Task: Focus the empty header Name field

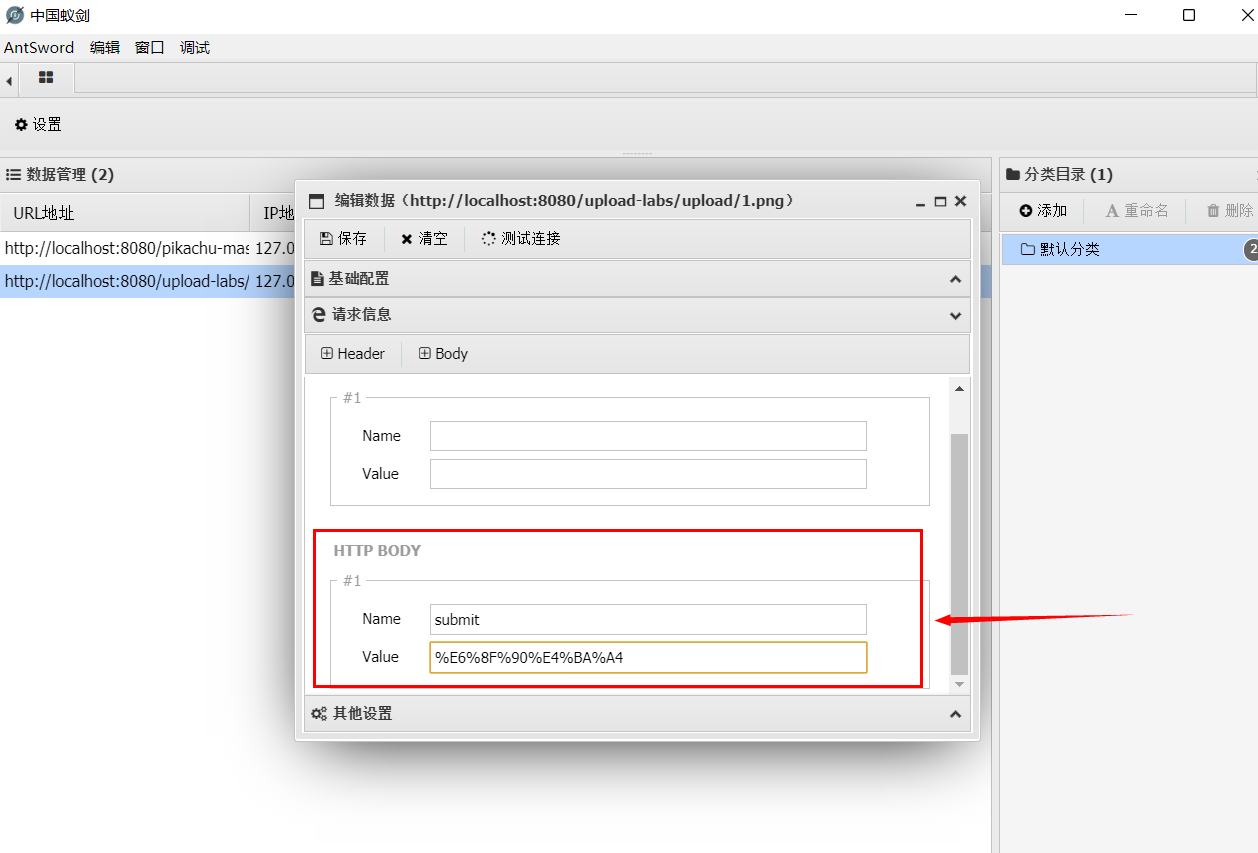Action: tap(648, 436)
